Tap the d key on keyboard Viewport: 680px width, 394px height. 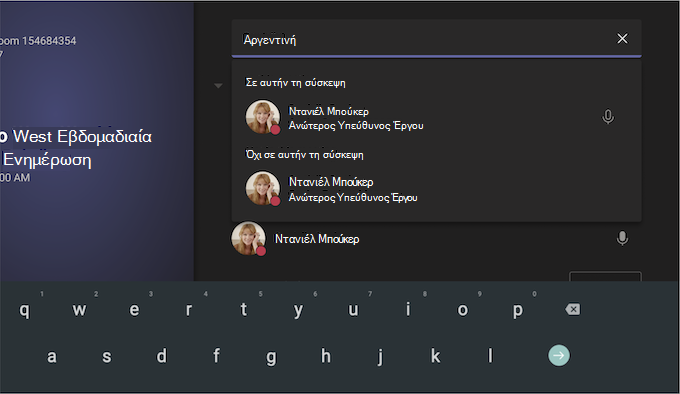tap(161, 356)
